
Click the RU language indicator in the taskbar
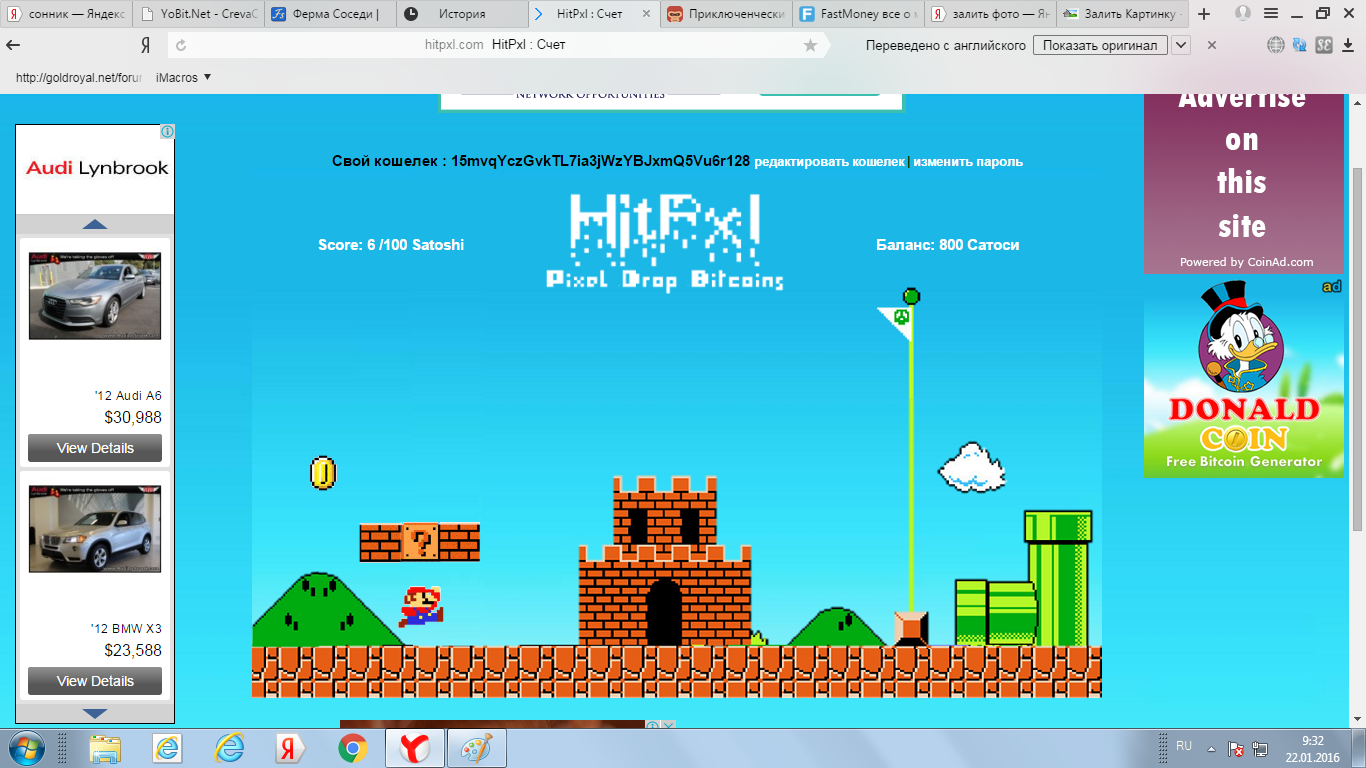1184,746
